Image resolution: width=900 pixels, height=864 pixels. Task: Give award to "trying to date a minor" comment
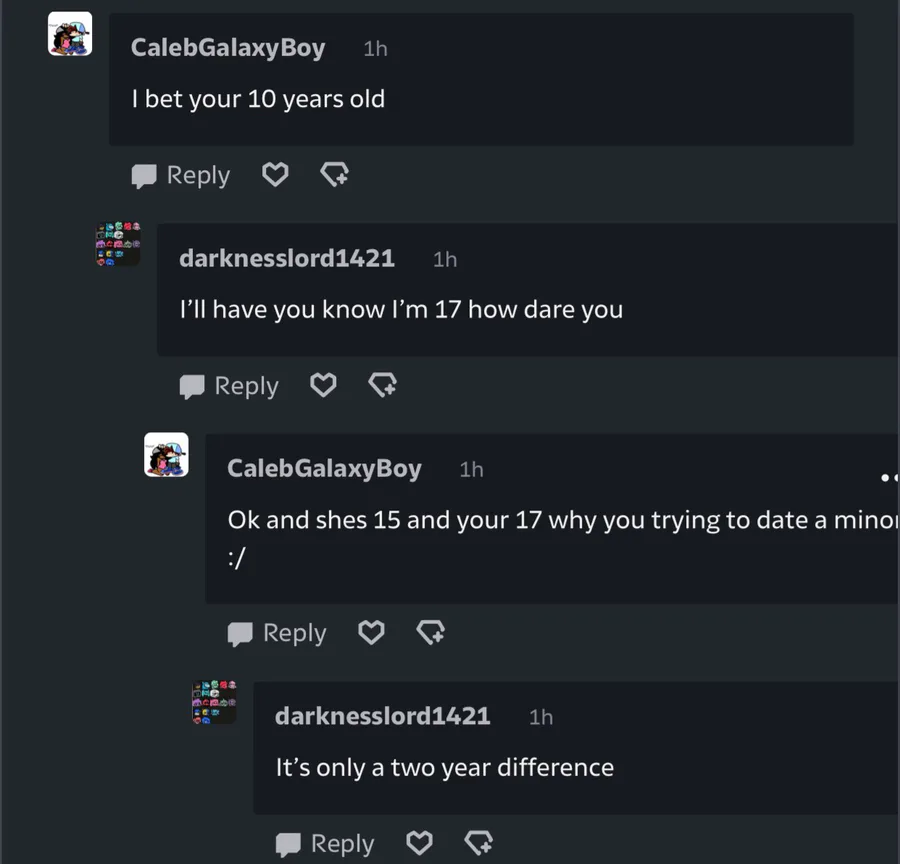[430, 633]
